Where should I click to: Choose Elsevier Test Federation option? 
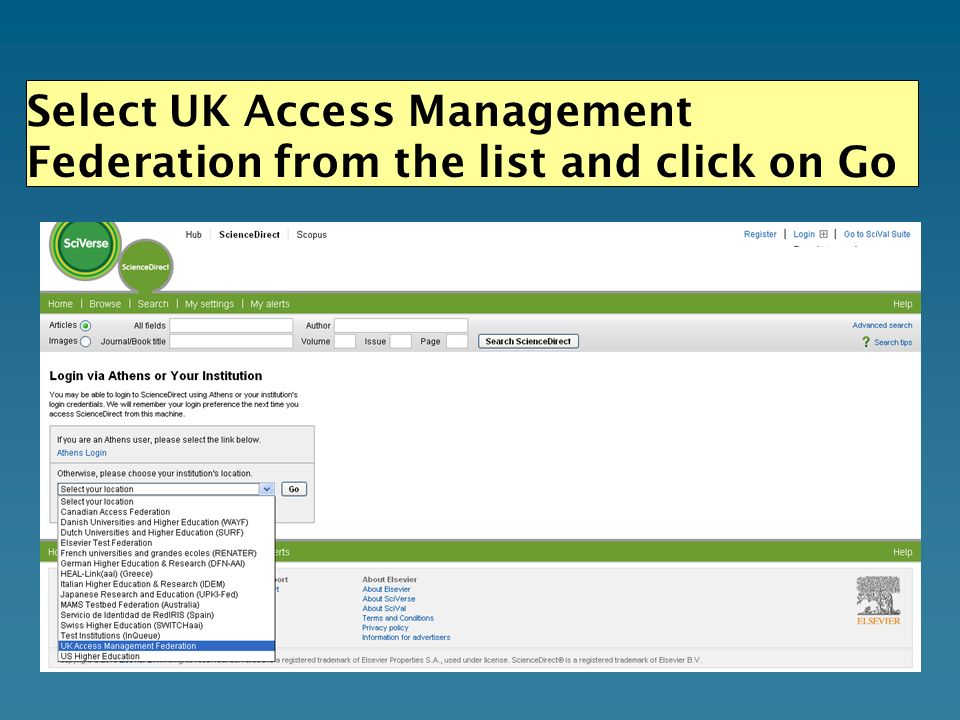[167, 543]
